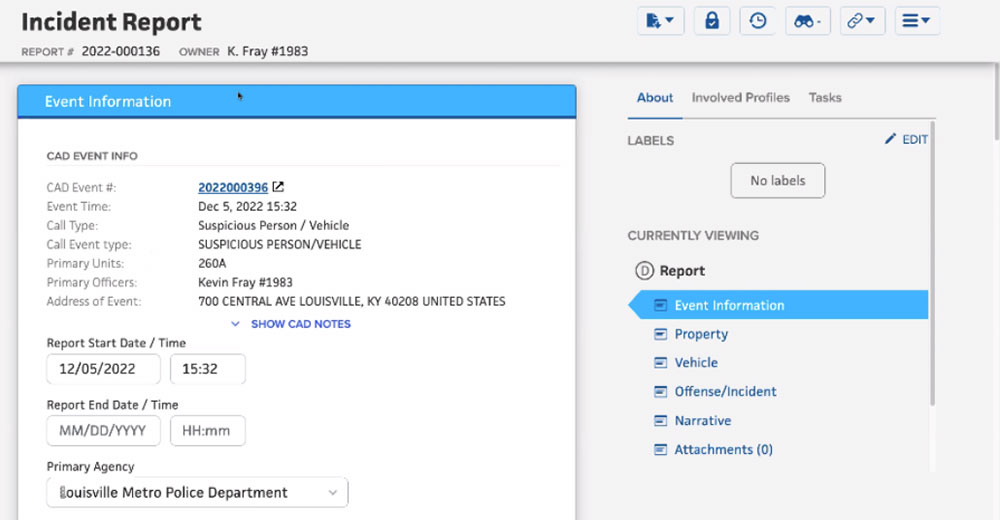The image size is (1000, 520).
Task: Select the About tab
Action: pos(655,98)
